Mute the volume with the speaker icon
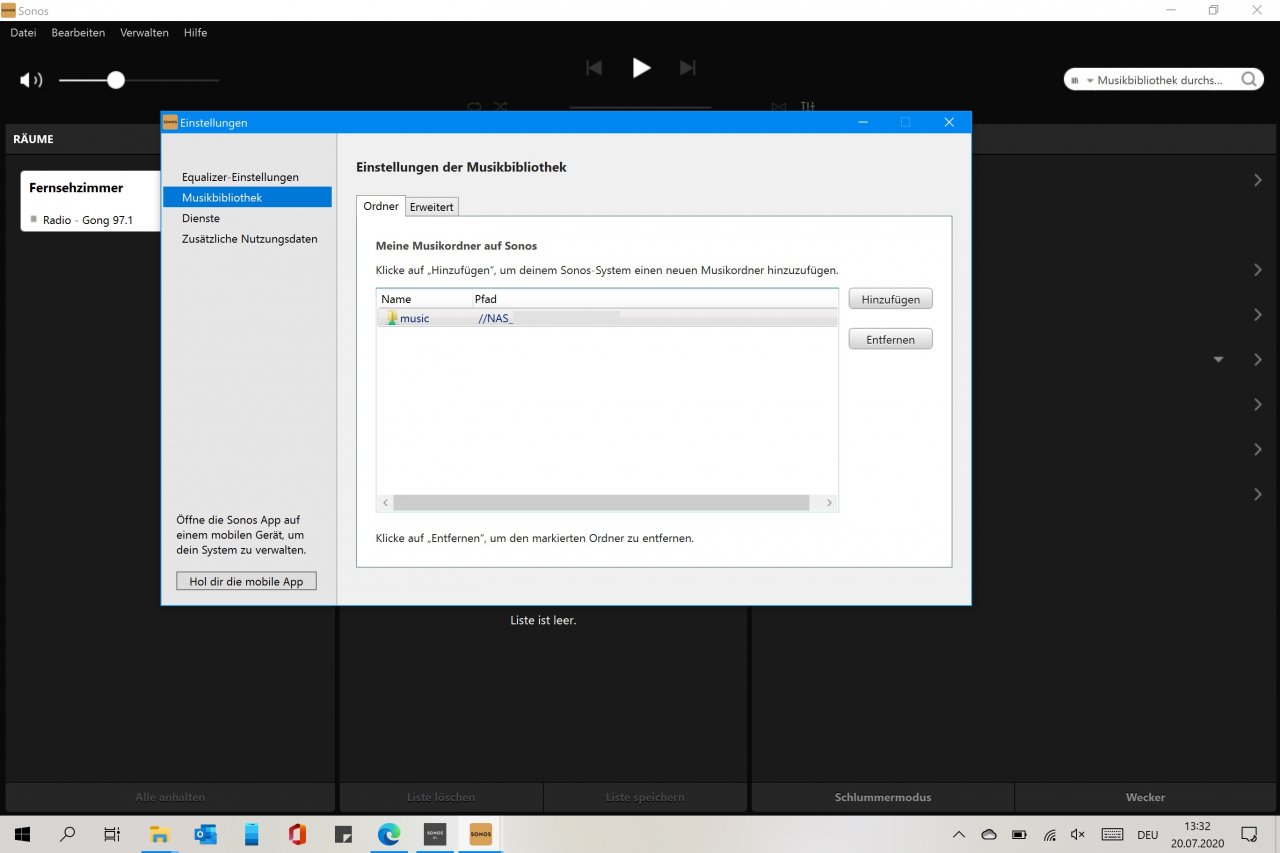Screen dimensions: 1280x853 point(31,80)
